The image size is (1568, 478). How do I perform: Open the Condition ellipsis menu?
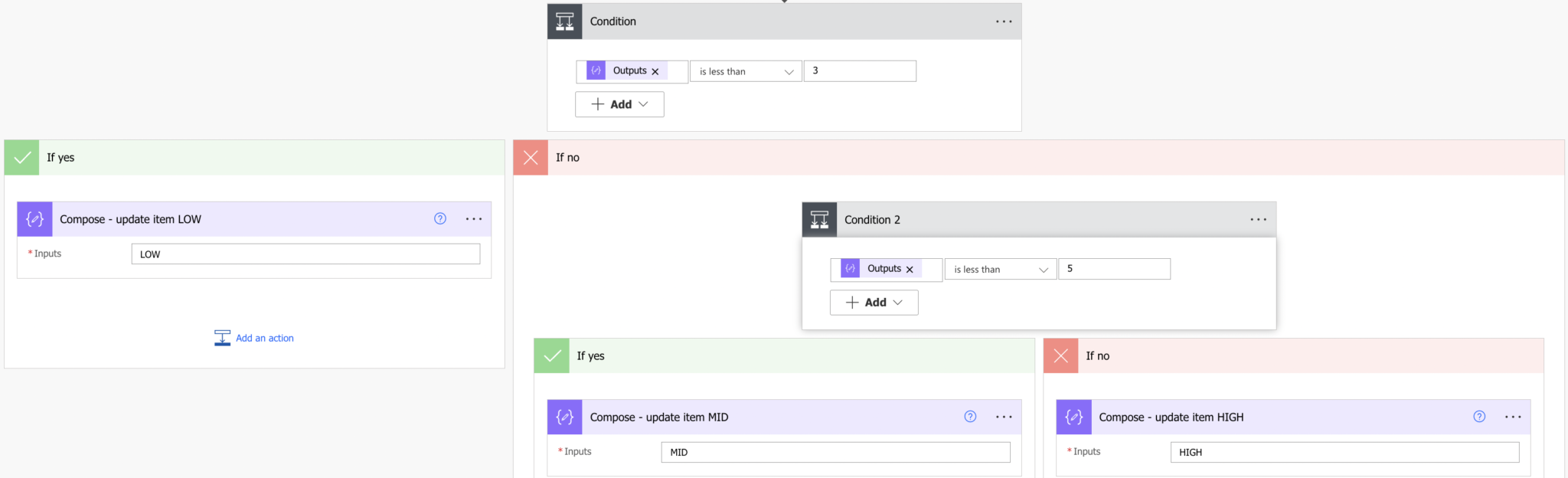pyautogui.click(x=1004, y=21)
